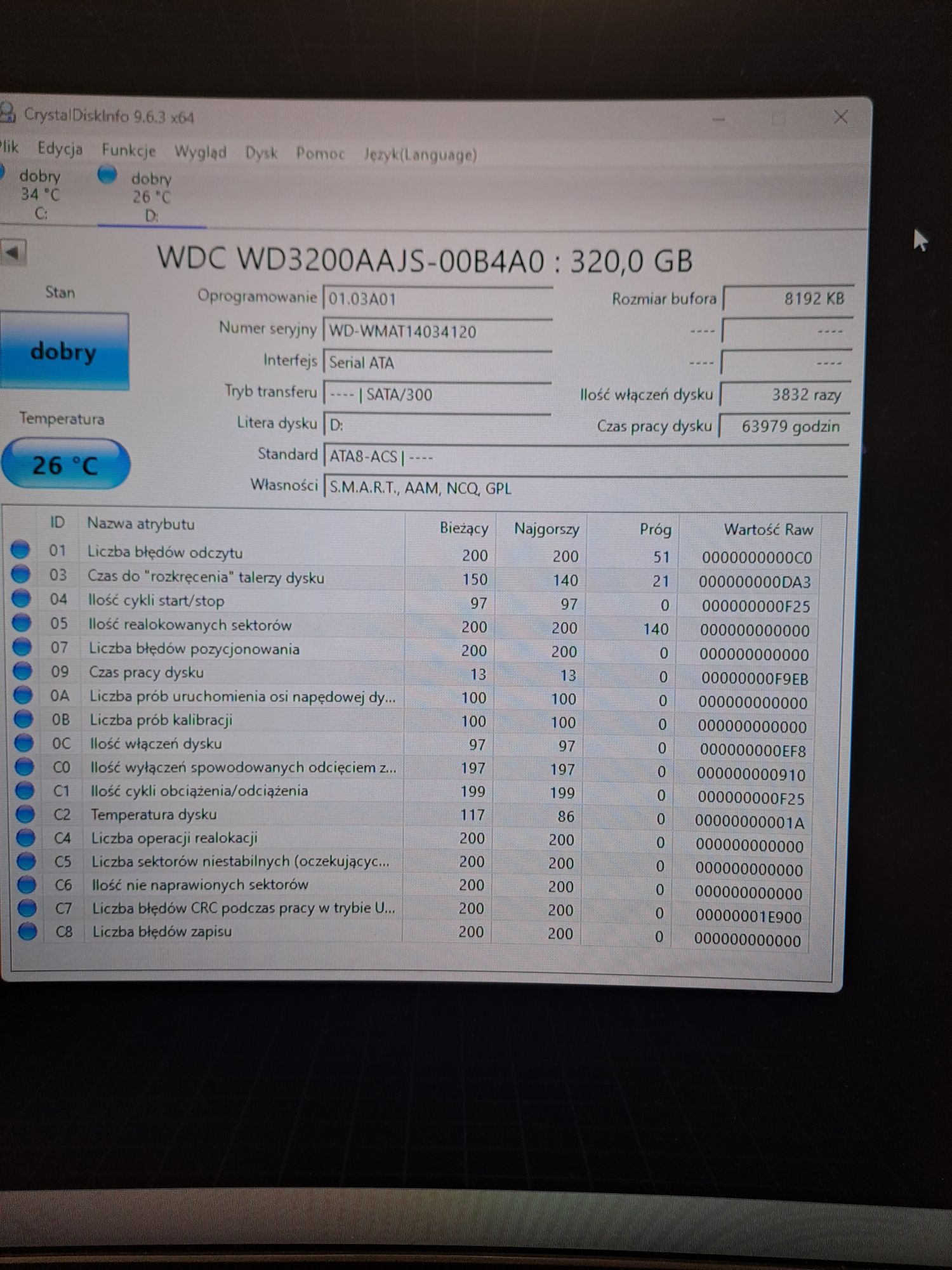952x1270 pixels.
Task: Click status circle of attribute C8 row
Action: click(x=27, y=931)
